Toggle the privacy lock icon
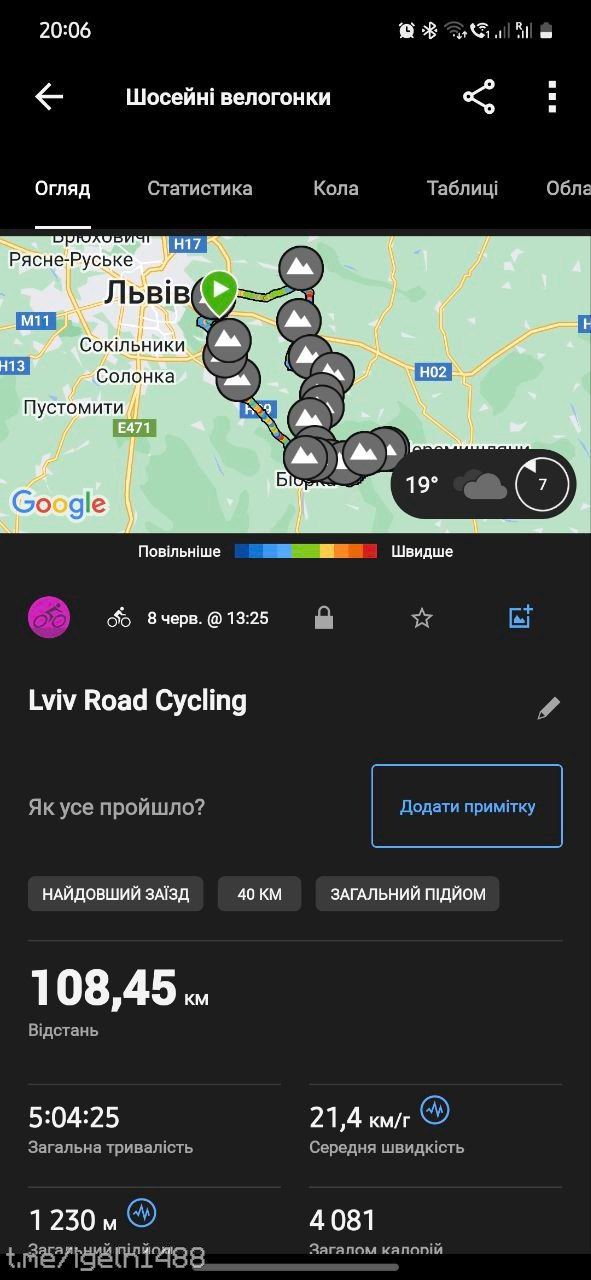The width and height of the screenshot is (591, 1280). [323, 618]
